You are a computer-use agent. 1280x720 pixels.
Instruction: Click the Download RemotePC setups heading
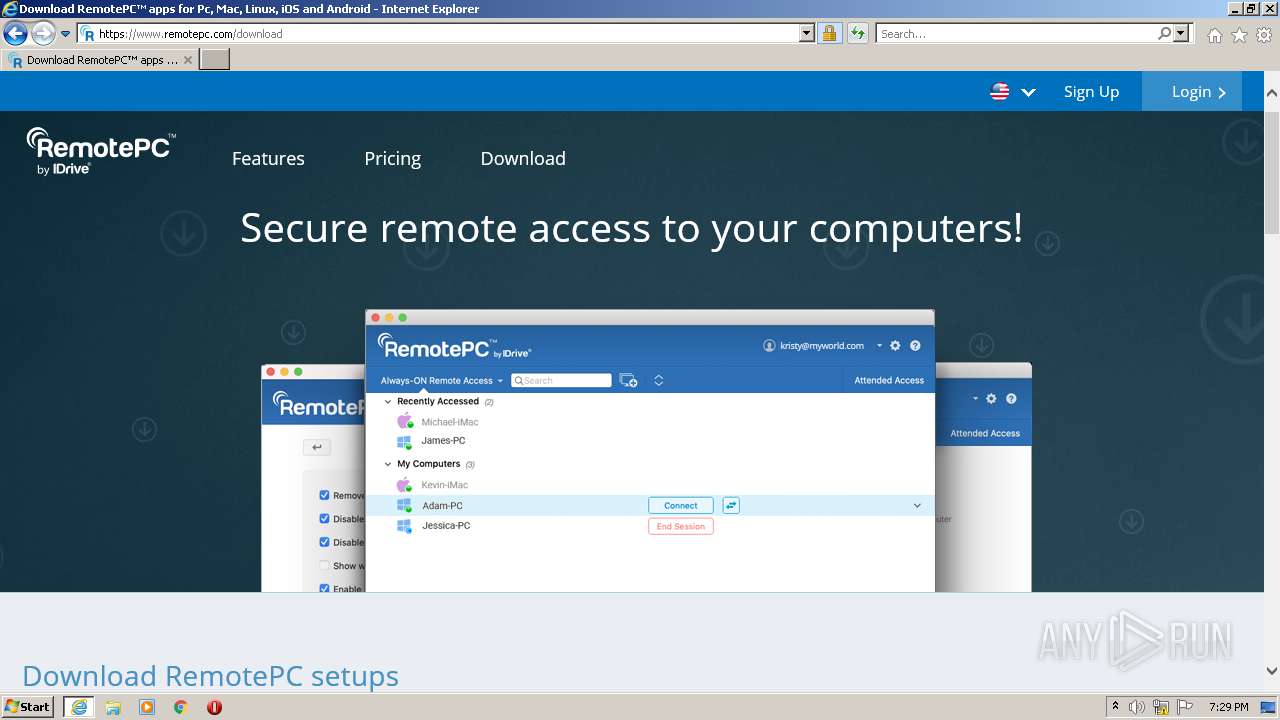click(x=211, y=676)
